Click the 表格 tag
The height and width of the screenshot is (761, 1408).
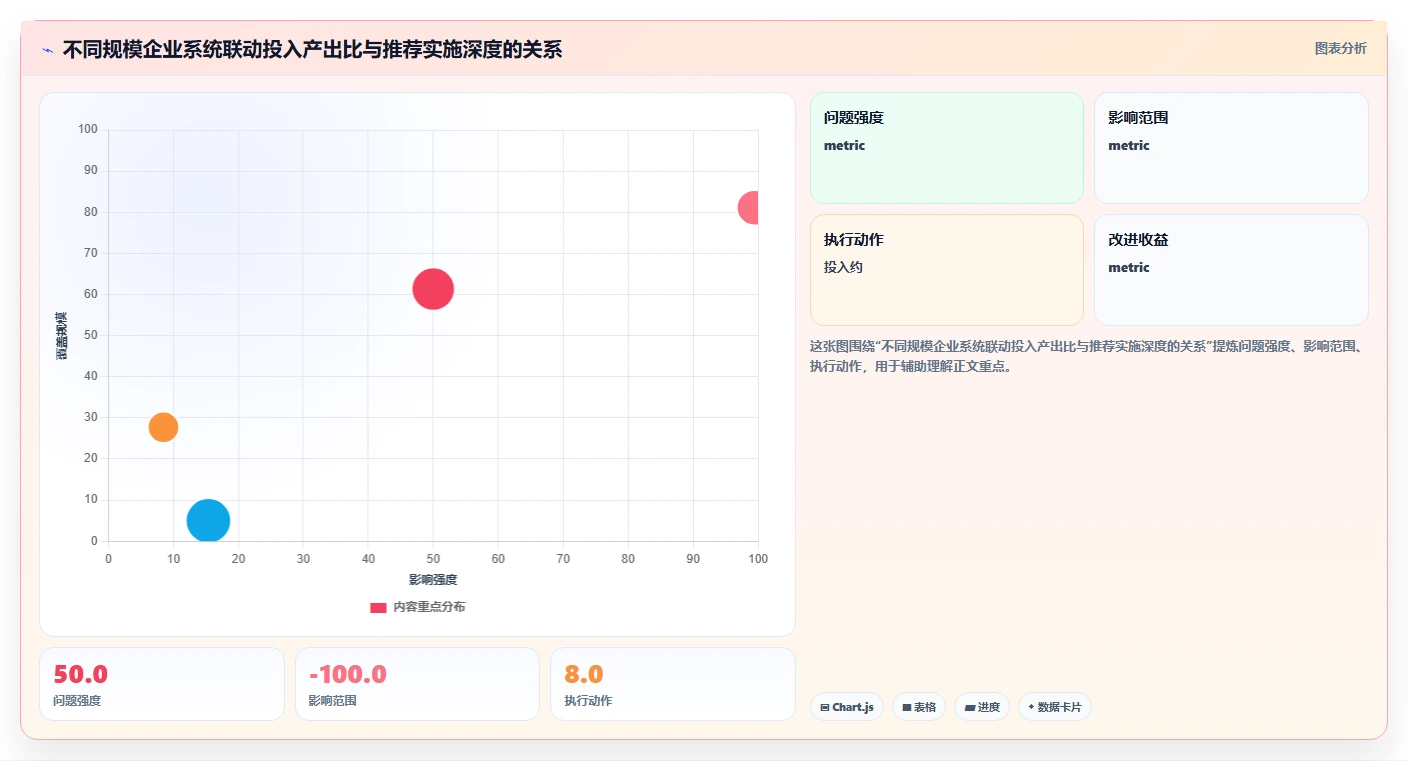(919, 707)
